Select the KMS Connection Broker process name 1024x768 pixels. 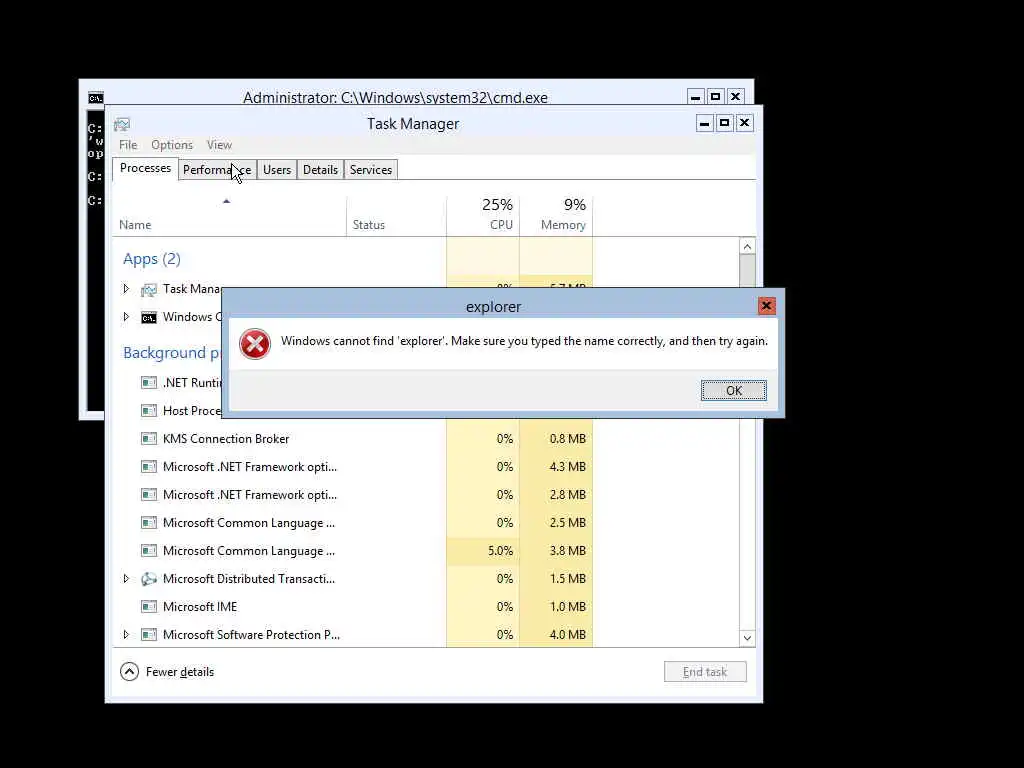(x=226, y=439)
